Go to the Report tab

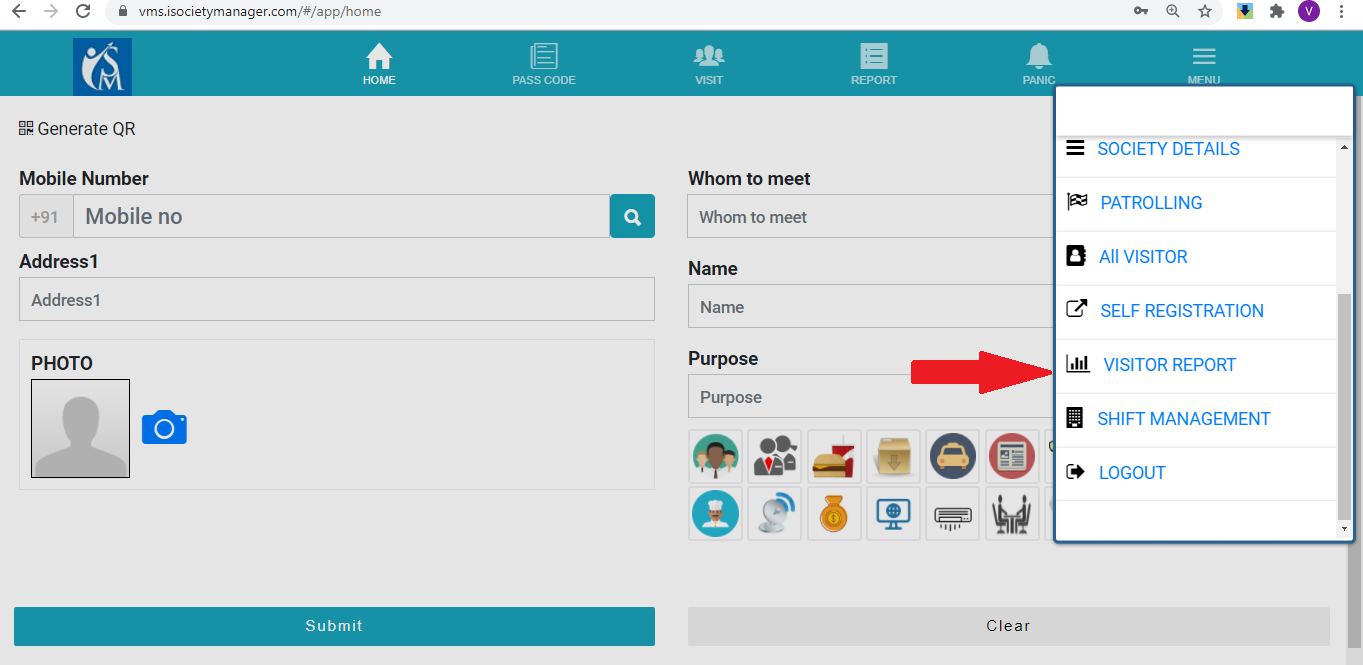pos(874,64)
